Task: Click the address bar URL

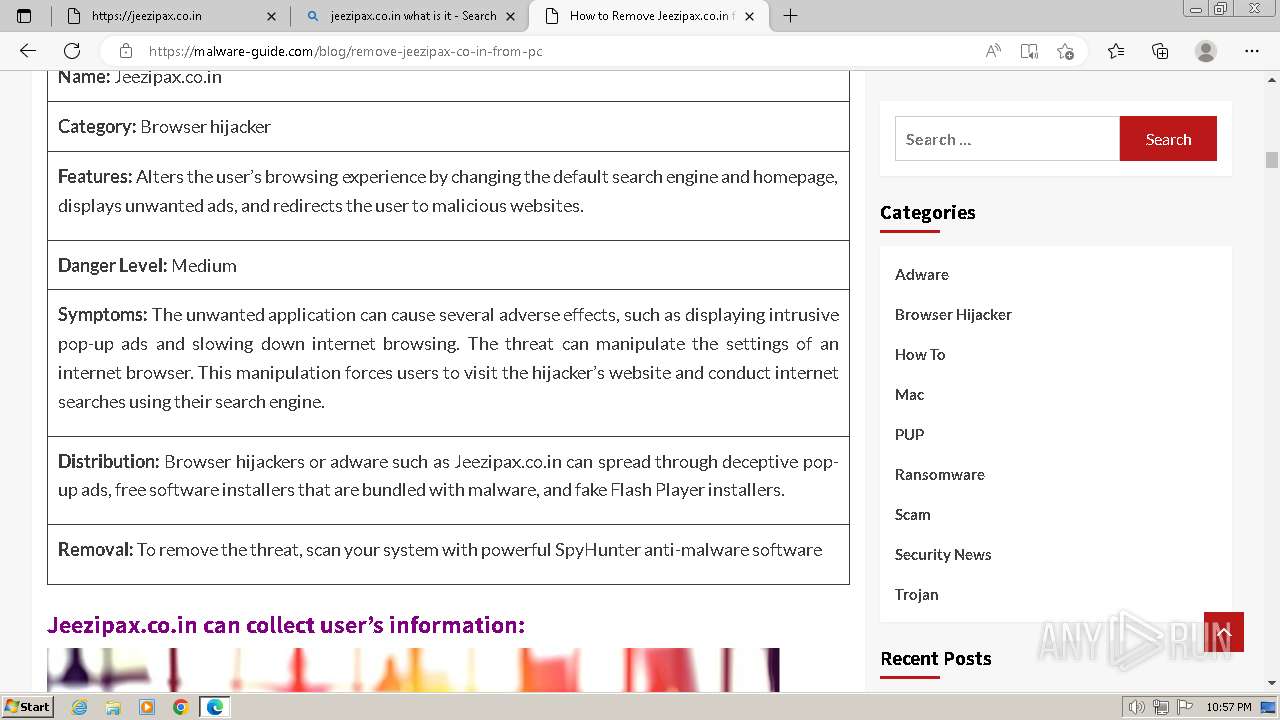Action: [x=346, y=51]
